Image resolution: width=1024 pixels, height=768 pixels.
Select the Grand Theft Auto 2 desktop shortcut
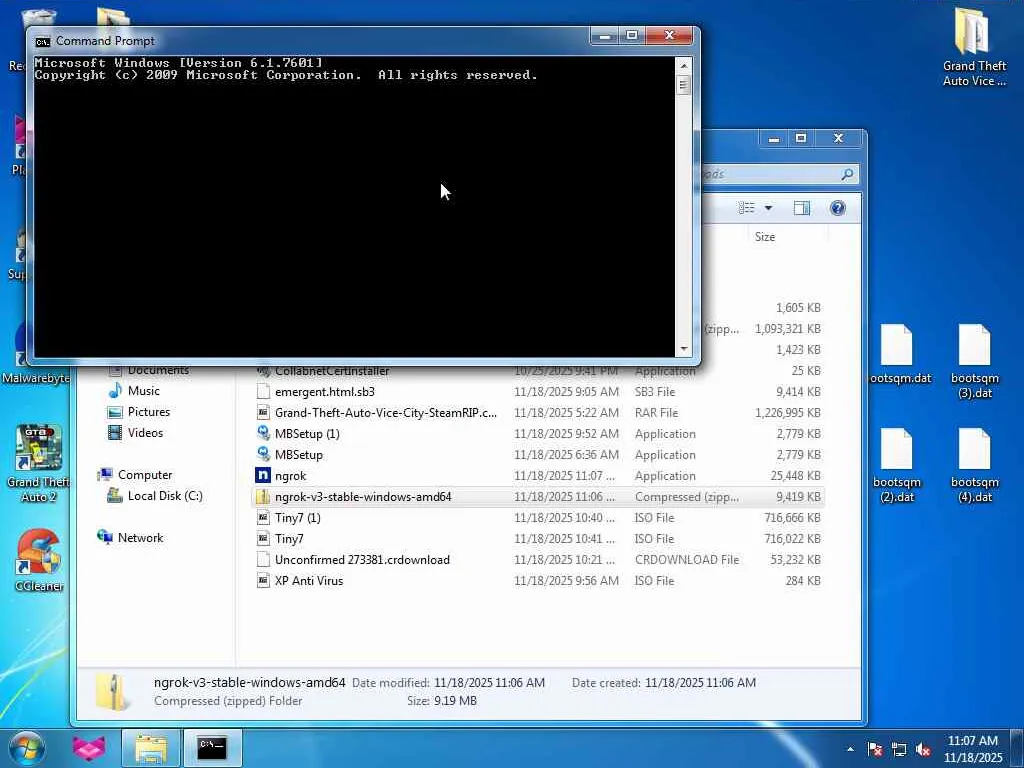(38, 464)
